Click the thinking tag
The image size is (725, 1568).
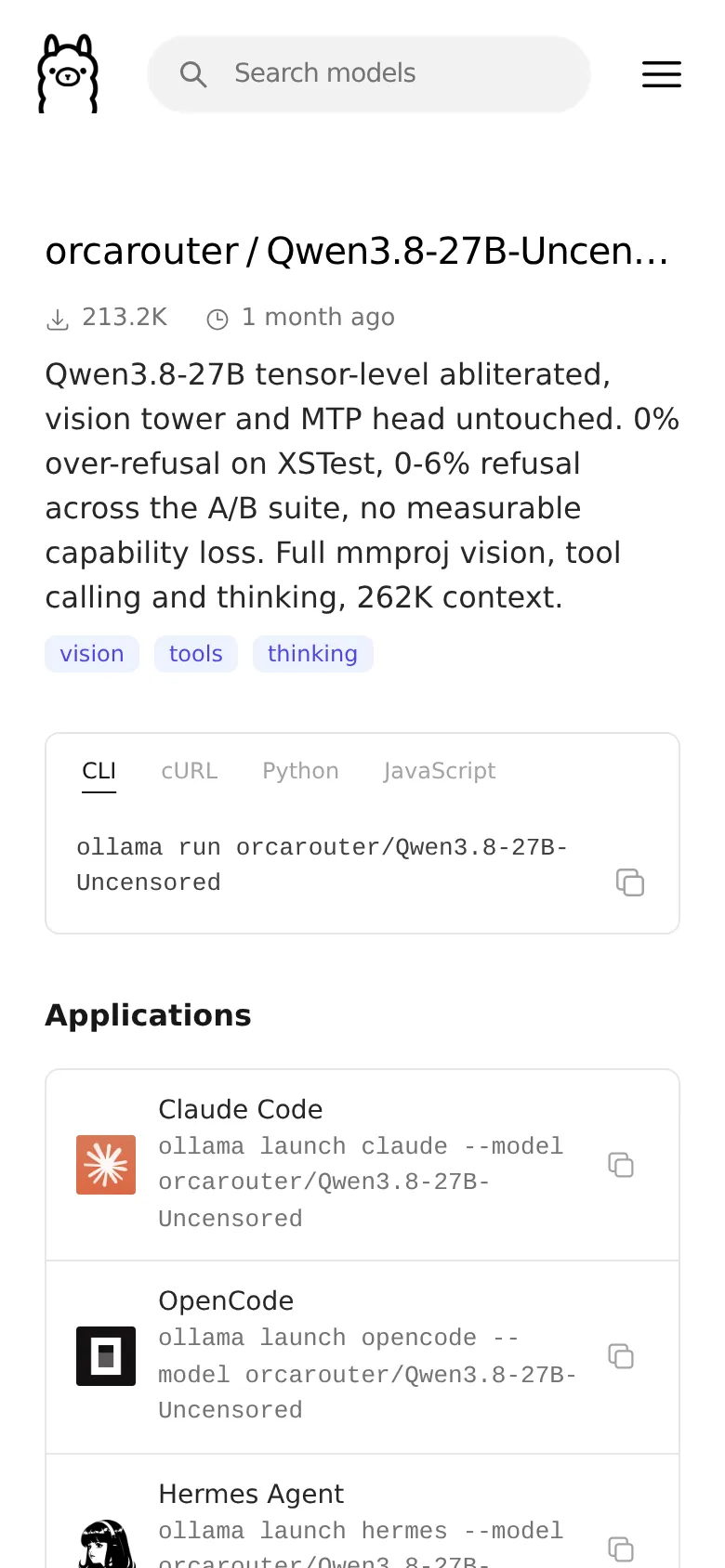pyautogui.click(x=313, y=654)
